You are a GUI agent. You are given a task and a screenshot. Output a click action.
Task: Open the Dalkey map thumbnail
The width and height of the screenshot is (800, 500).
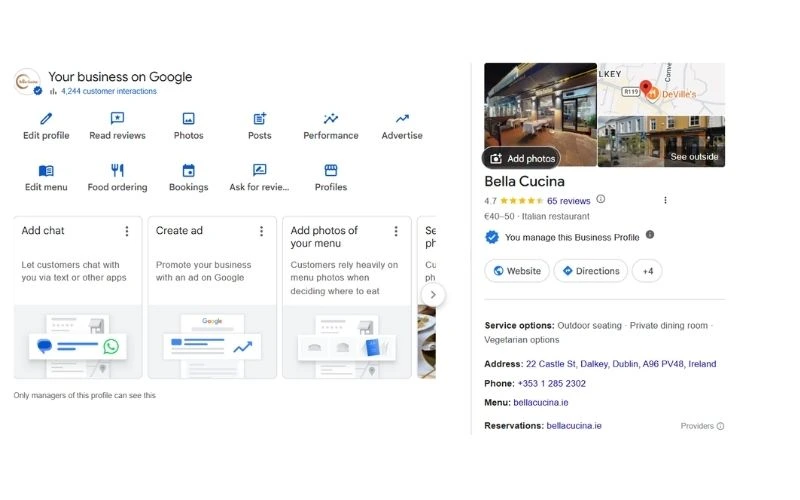point(661,89)
